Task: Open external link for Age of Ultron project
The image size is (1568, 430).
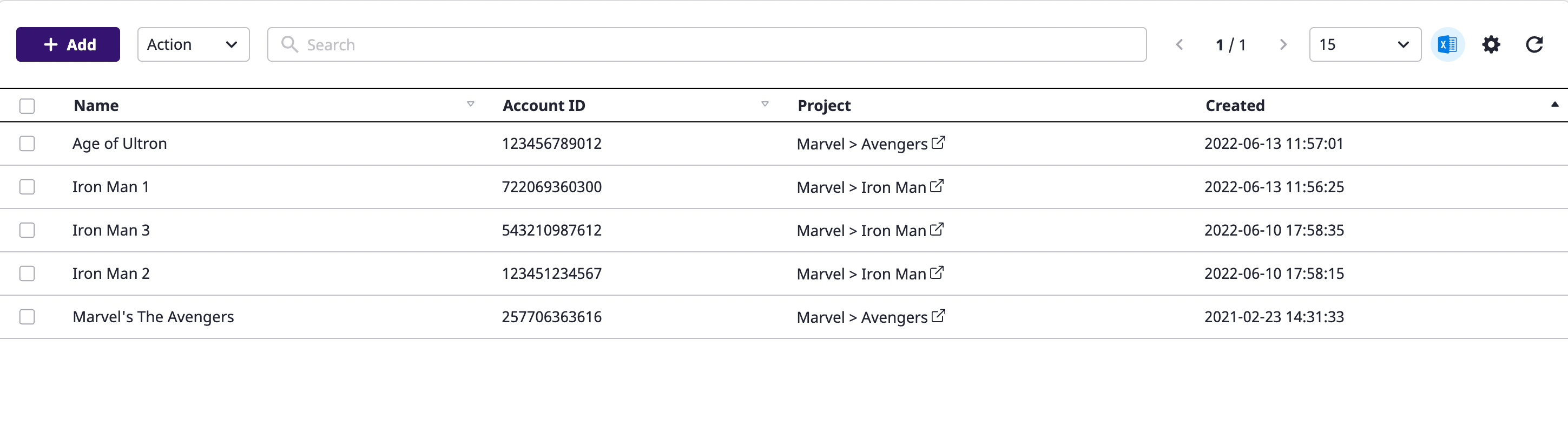Action: [938, 142]
